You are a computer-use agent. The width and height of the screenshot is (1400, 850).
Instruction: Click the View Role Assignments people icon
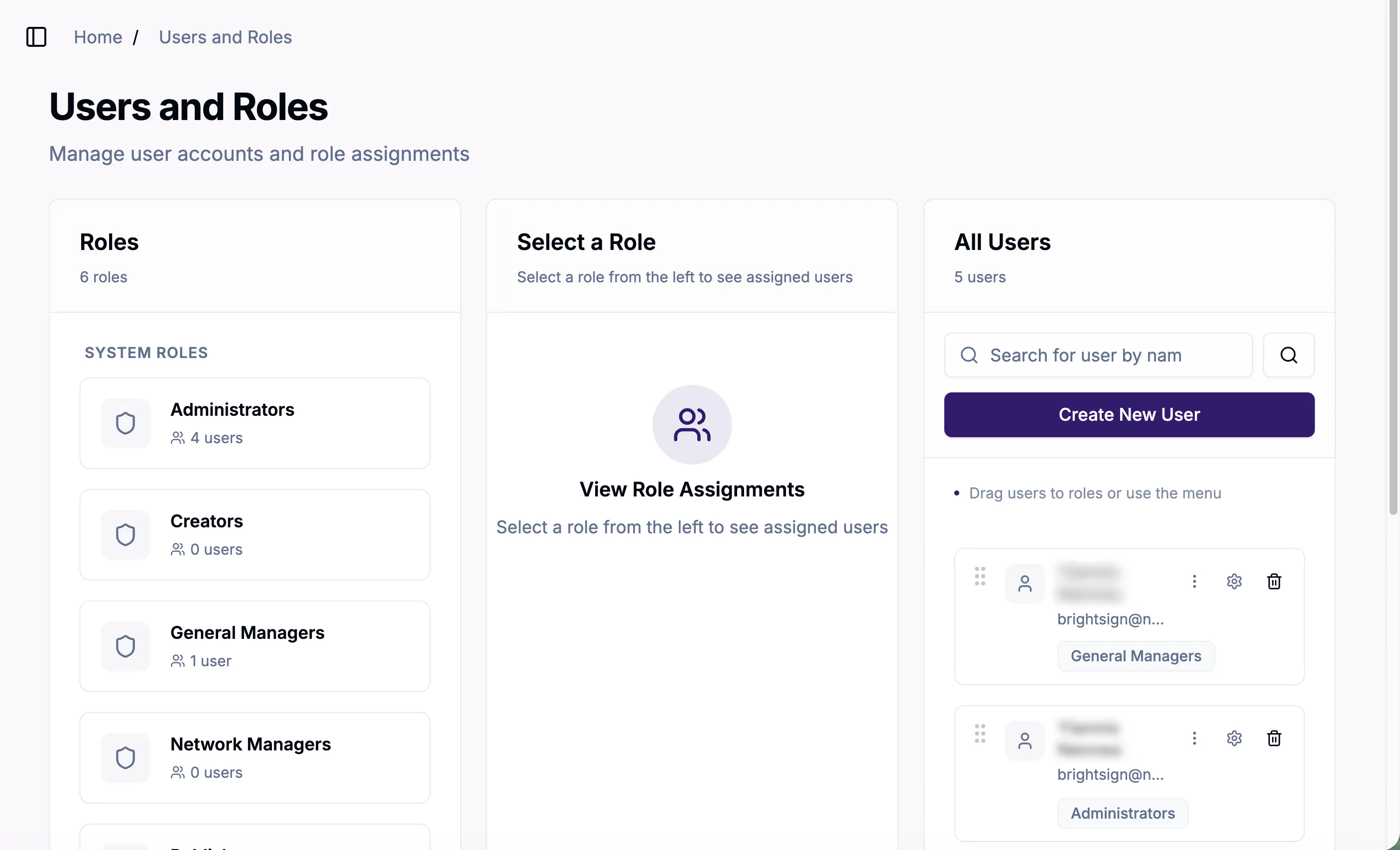coord(691,424)
